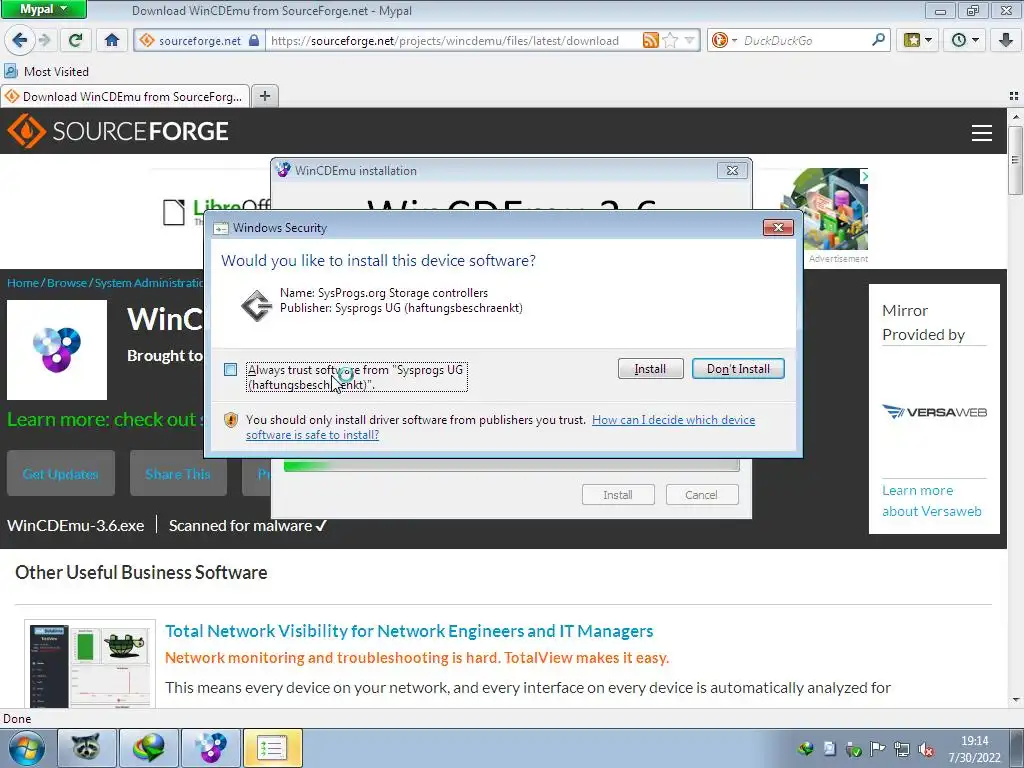Screen dimensions: 1024x768
Task: Reload the page with the refresh icon
Action: pos(76,40)
